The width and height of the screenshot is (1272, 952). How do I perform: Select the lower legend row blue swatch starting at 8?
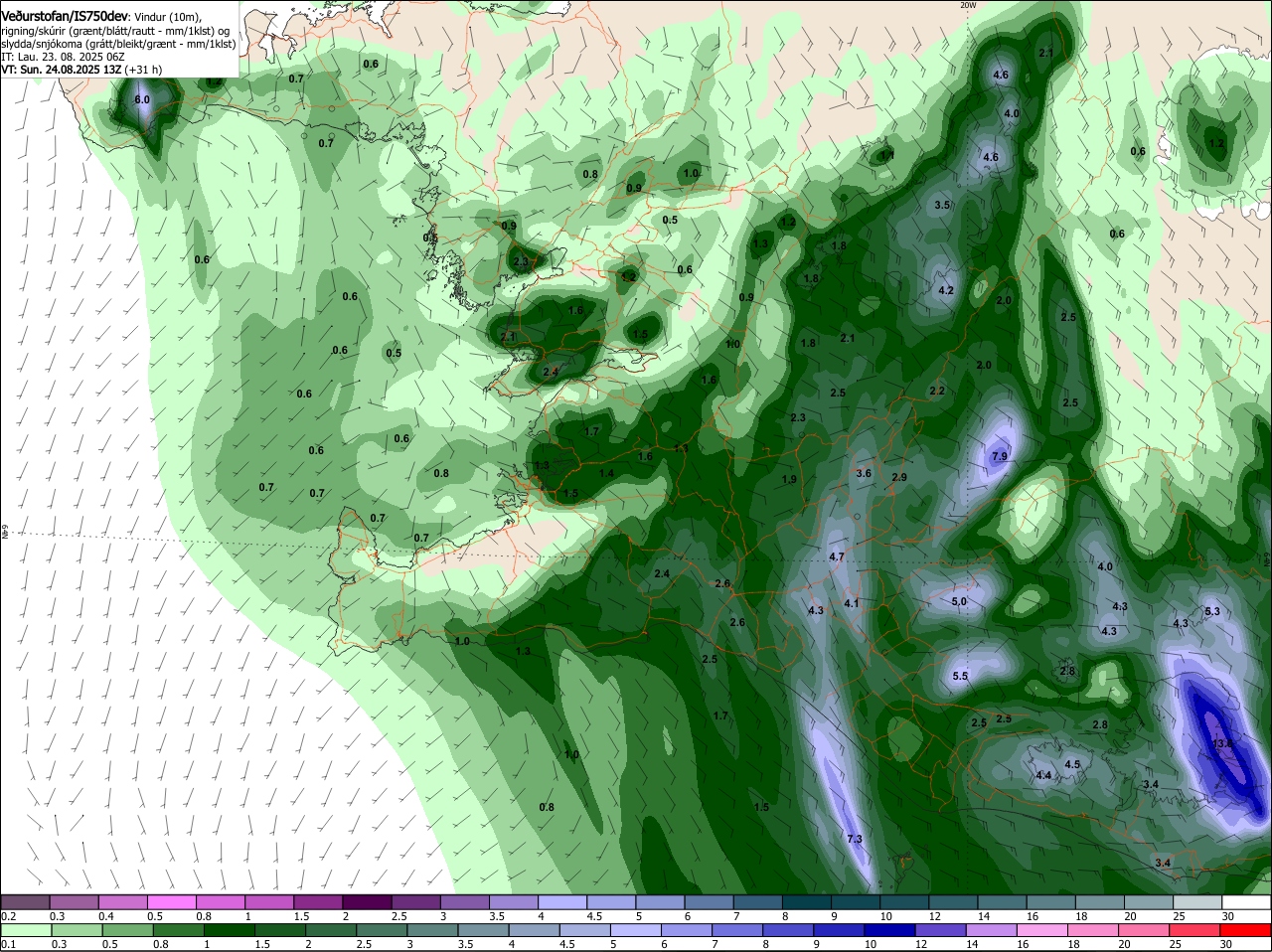tap(788, 930)
